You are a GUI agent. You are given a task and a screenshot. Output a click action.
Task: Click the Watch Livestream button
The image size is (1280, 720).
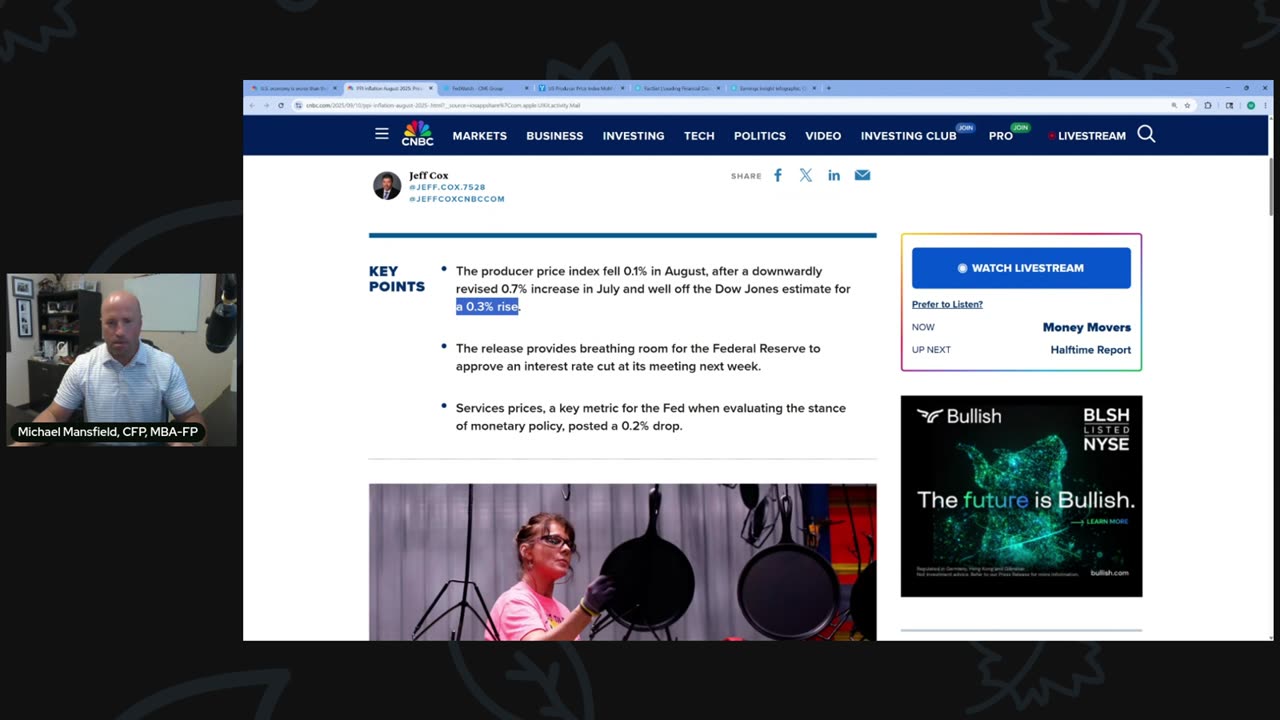coord(1021,268)
